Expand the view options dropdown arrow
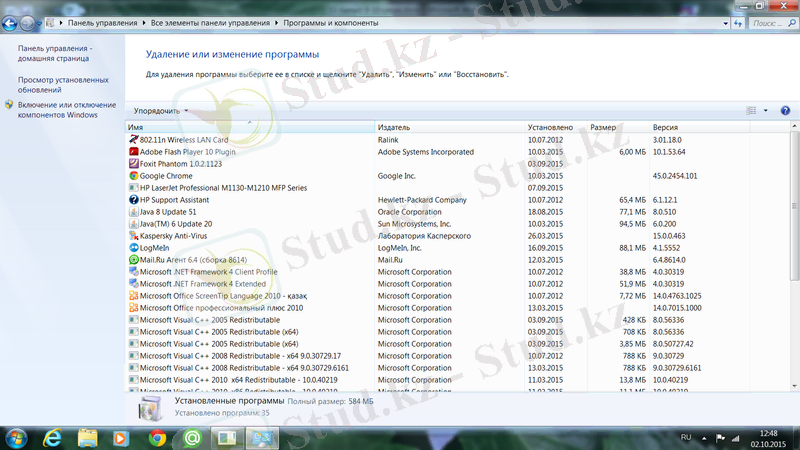The height and width of the screenshot is (450, 800). (x=766, y=111)
